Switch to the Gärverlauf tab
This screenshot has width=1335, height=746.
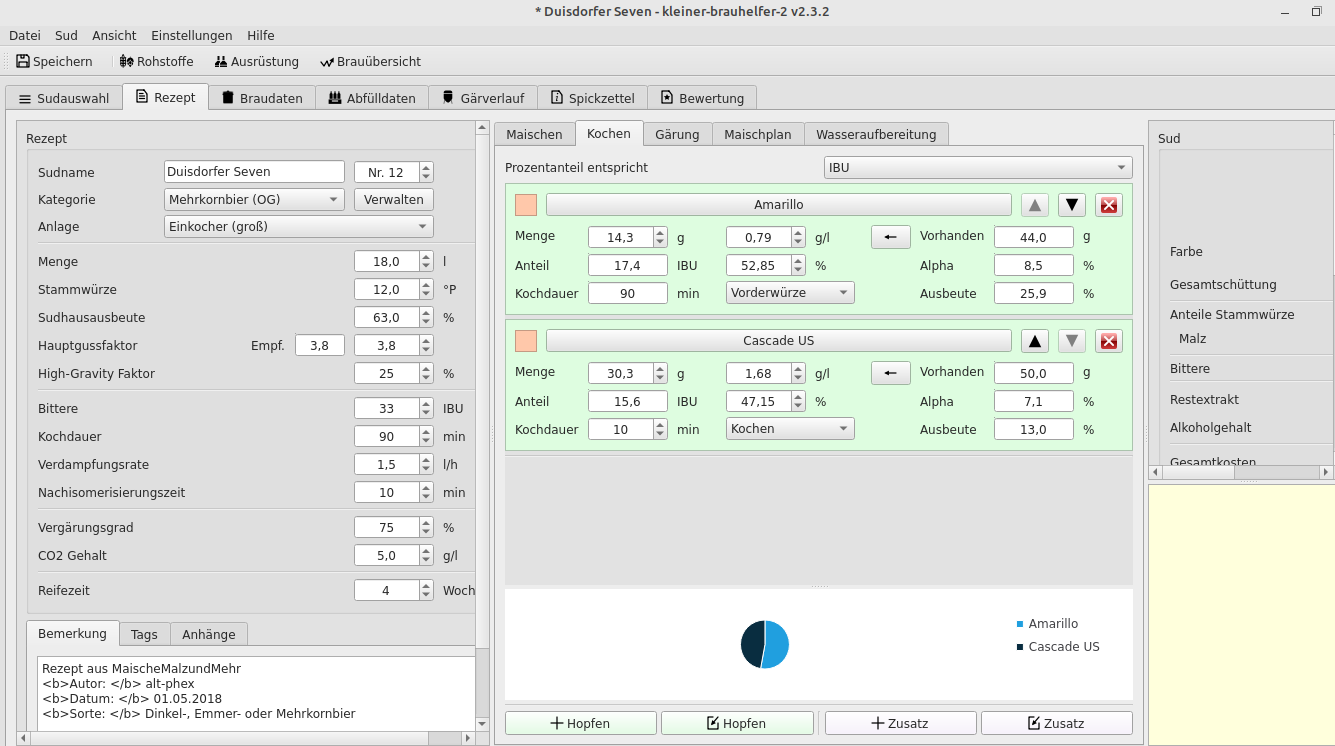click(482, 98)
